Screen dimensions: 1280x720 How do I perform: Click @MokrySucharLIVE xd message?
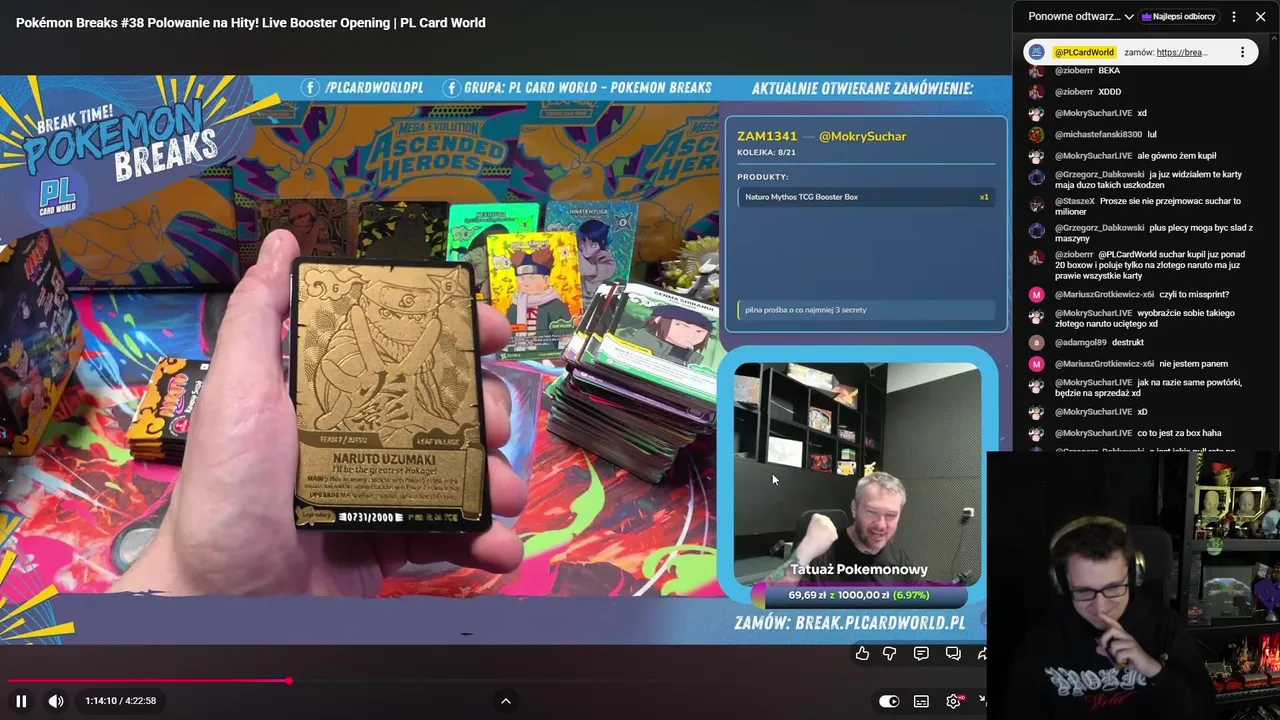[x=1100, y=113]
